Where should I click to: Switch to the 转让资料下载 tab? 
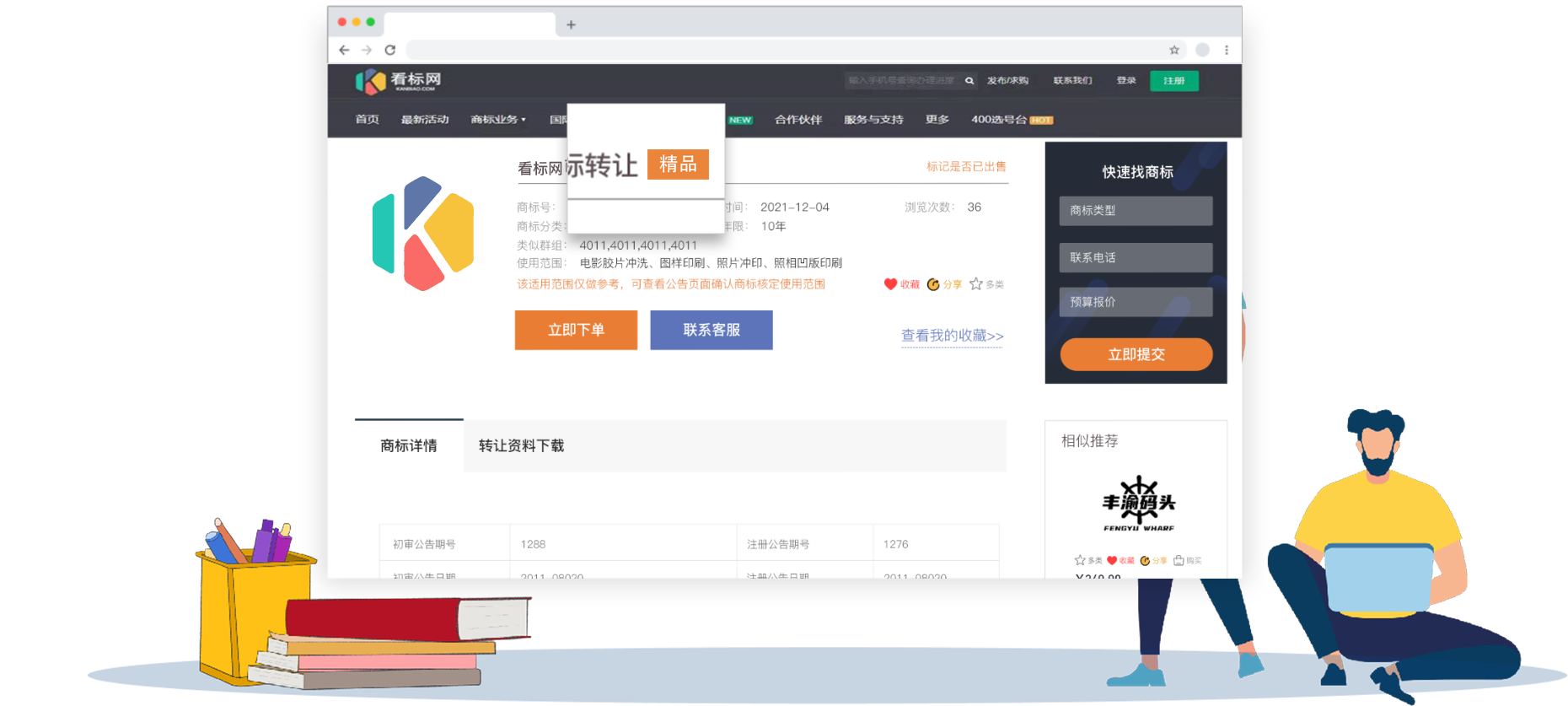(x=521, y=445)
